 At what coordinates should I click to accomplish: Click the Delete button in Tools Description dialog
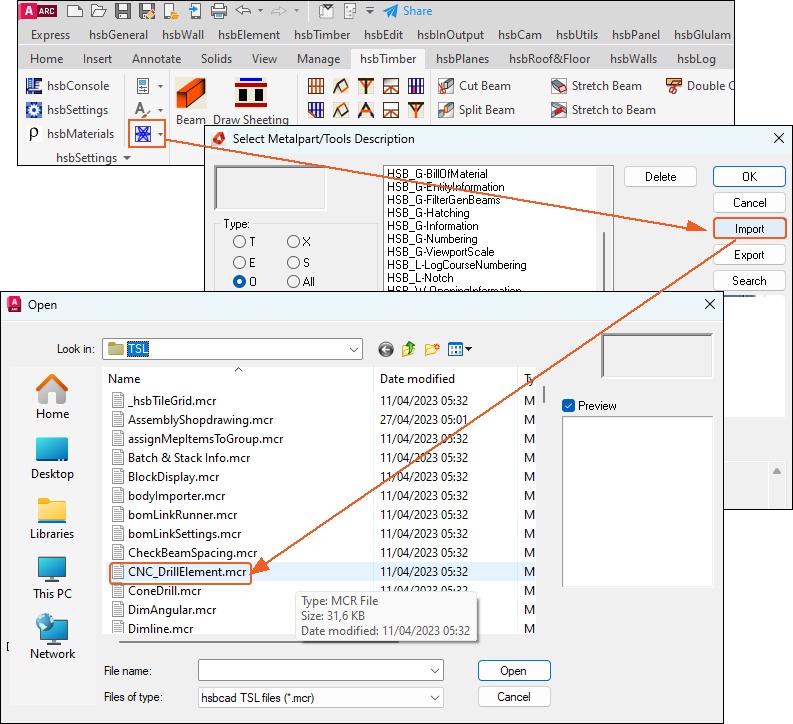(x=660, y=176)
